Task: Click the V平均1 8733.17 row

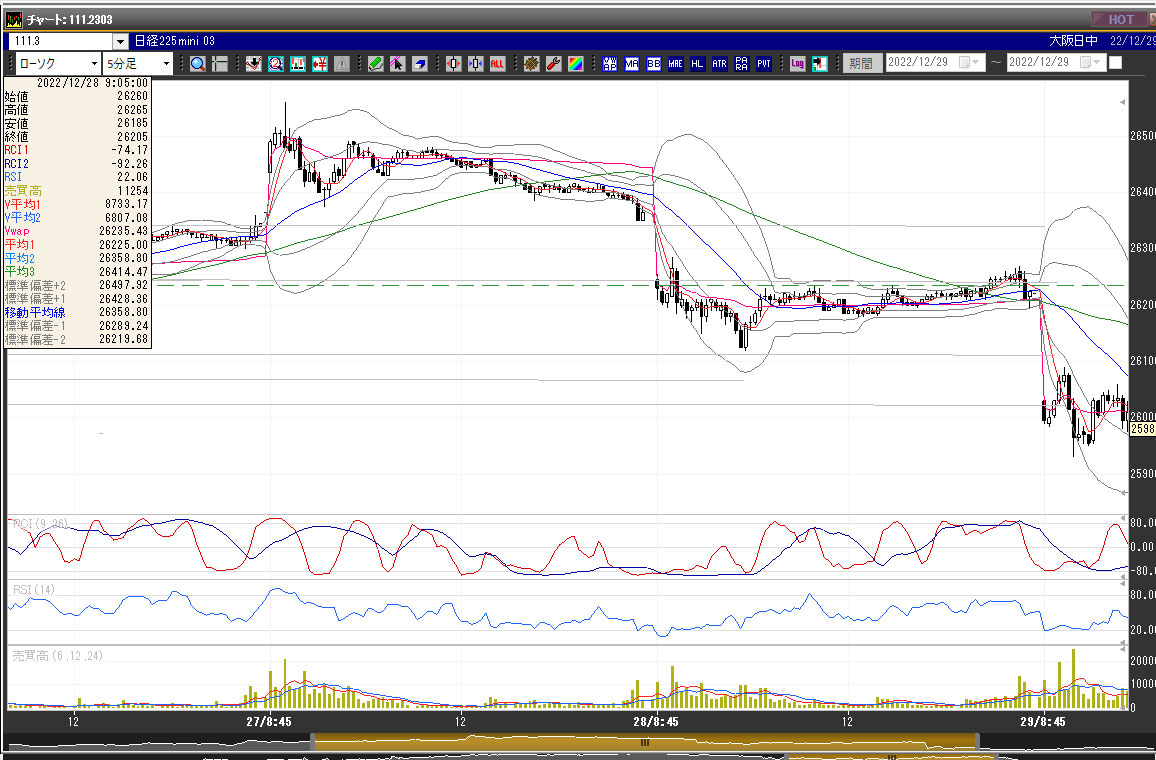Action: coord(77,204)
